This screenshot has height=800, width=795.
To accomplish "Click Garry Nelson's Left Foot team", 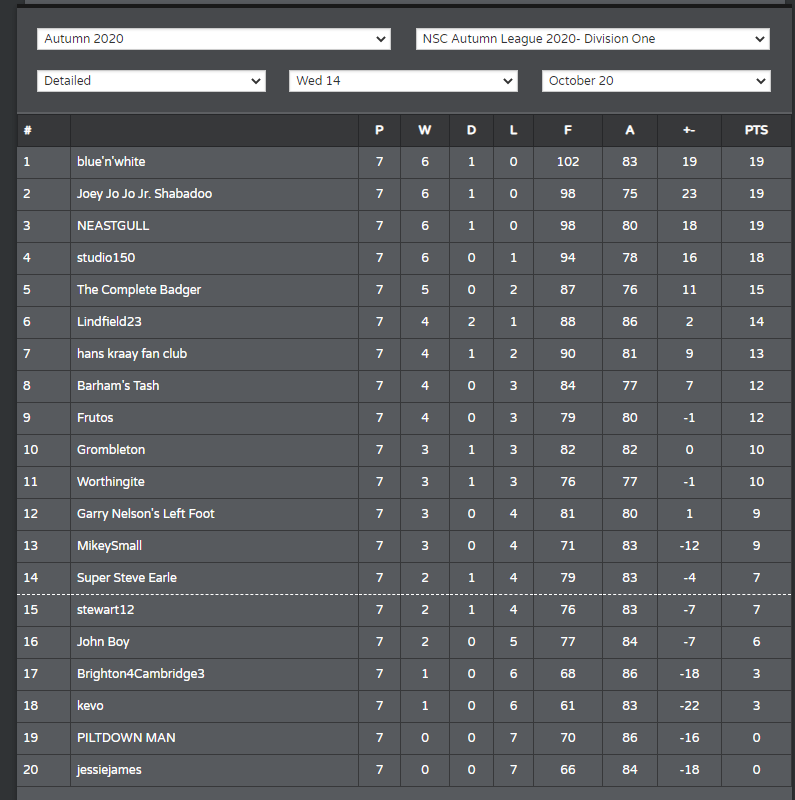I will point(146,513).
